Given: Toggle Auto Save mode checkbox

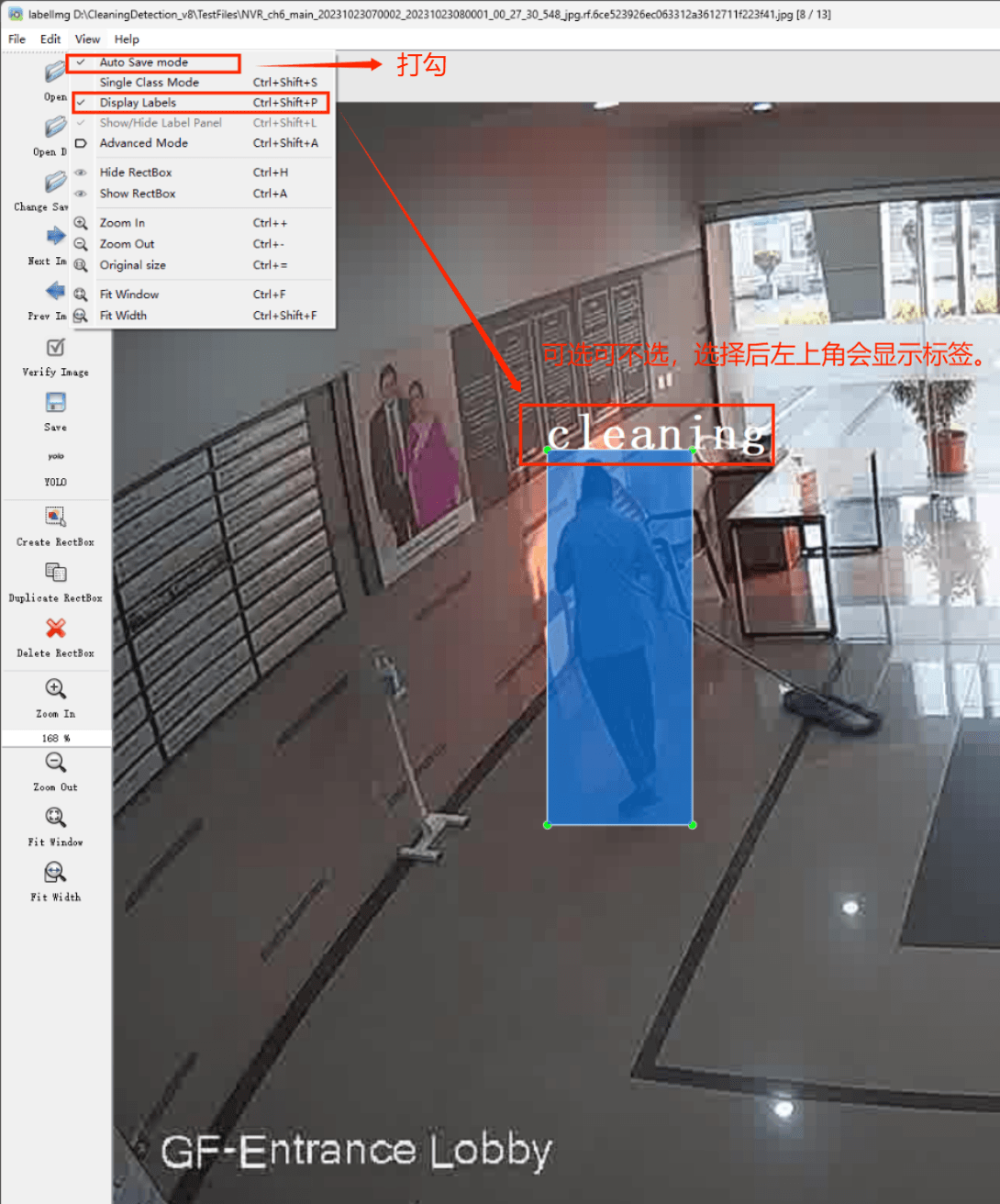Looking at the screenshot, I should click(144, 62).
